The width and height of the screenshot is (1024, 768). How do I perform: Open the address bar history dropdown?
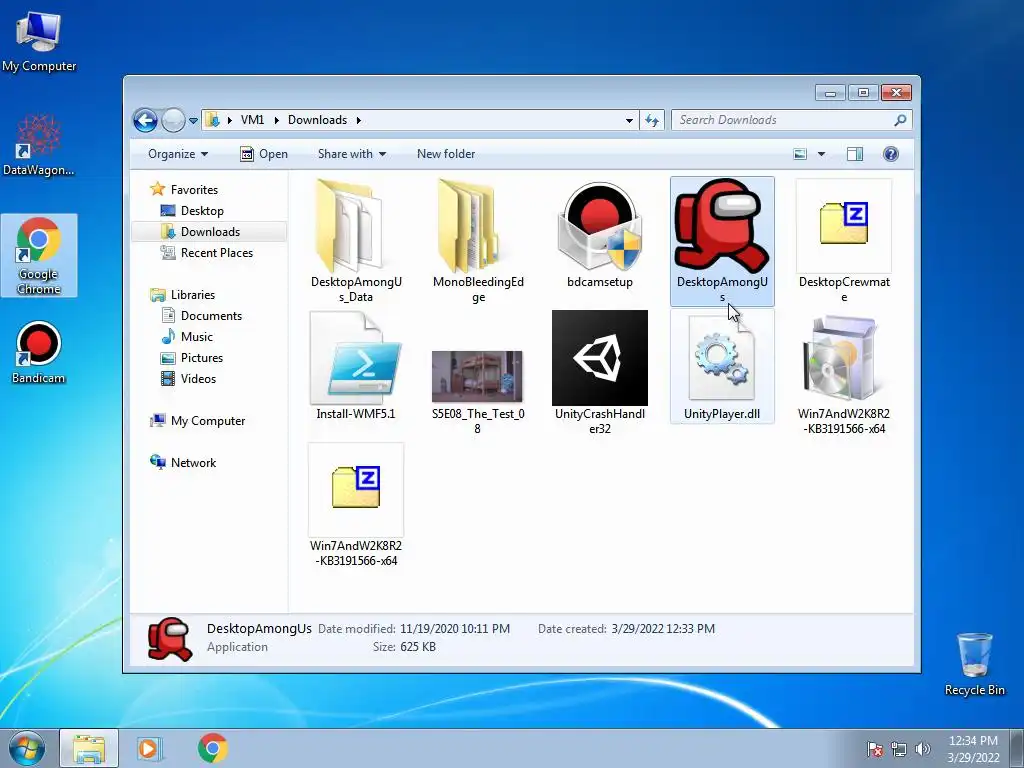[x=629, y=120]
